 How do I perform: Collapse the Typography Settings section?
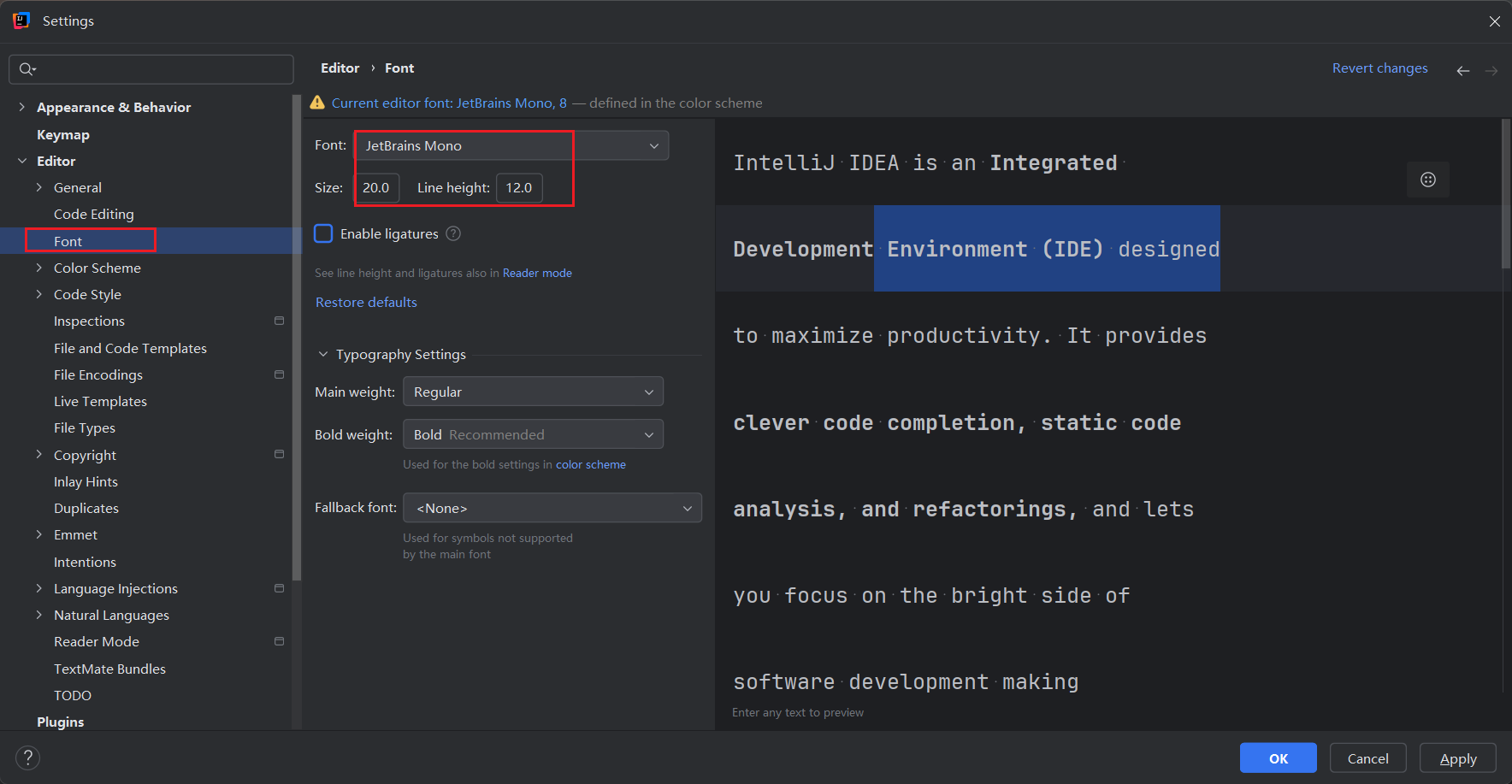323,354
